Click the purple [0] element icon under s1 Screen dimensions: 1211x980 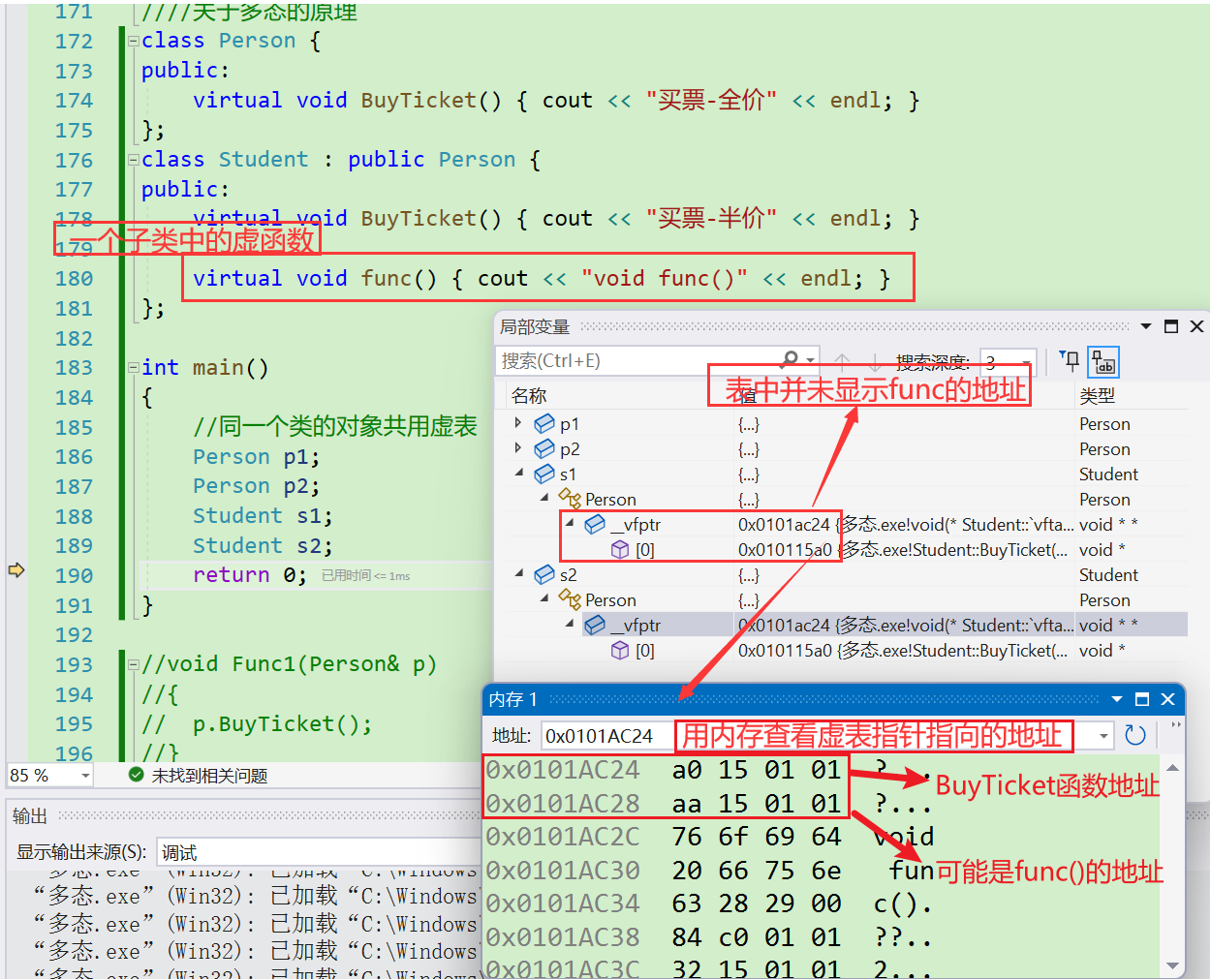pyautogui.click(x=620, y=549)
